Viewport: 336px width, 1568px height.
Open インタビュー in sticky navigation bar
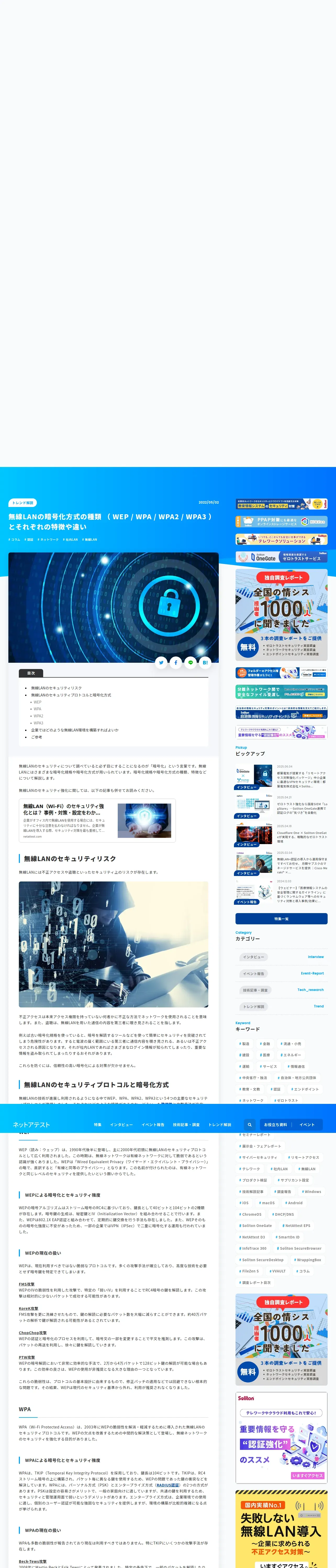121,1125
